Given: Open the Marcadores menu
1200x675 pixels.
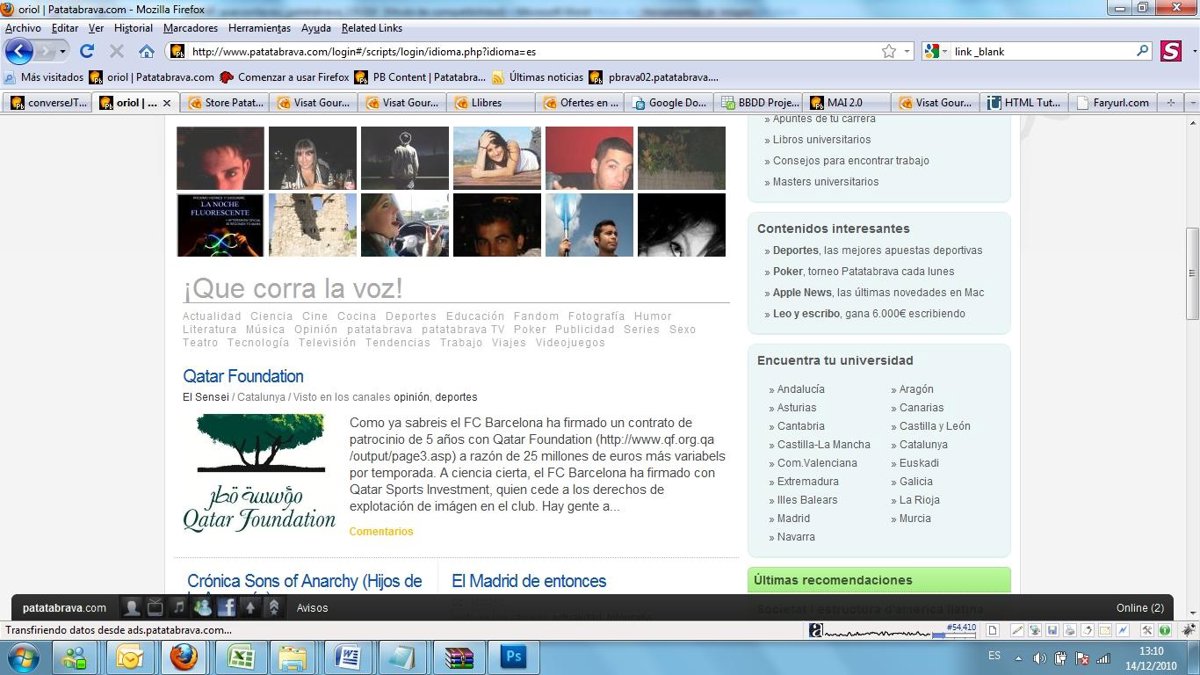Looking at the screenshot, I should click(190, 28).
